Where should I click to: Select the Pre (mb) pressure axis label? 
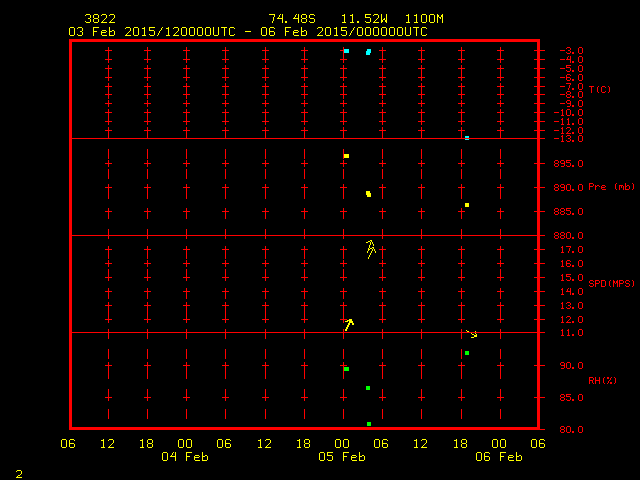[611, 187]
